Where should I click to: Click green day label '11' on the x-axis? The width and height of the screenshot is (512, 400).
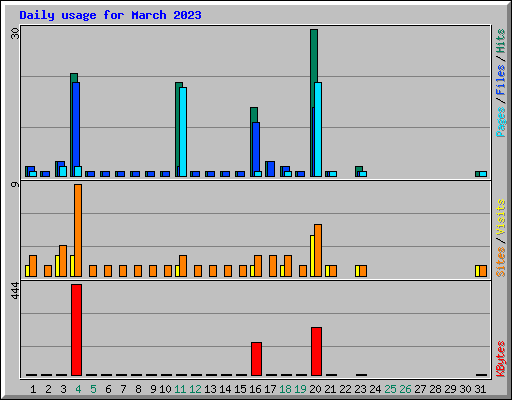[180, 389]
